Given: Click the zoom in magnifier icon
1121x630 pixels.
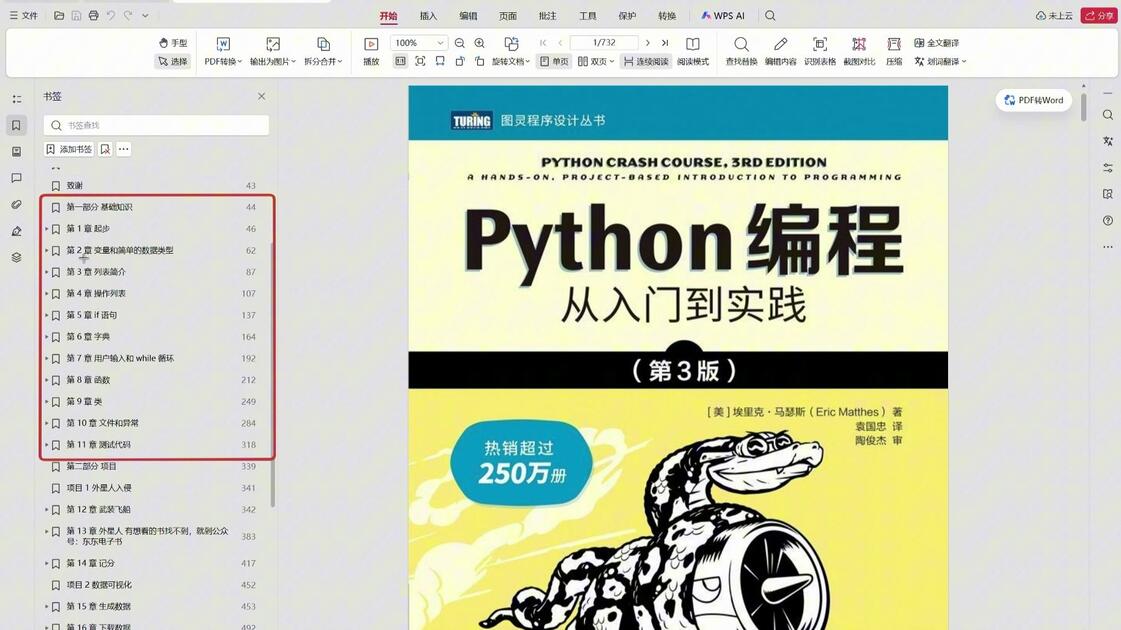Looking at the screenshot, I should pos(480,43).
